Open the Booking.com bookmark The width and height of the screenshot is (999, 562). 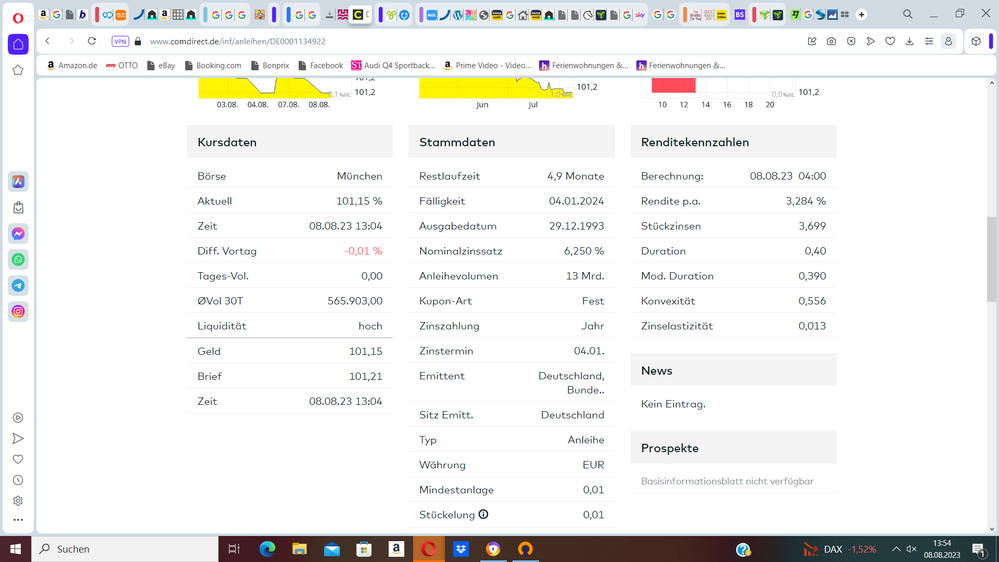(211, 65)
